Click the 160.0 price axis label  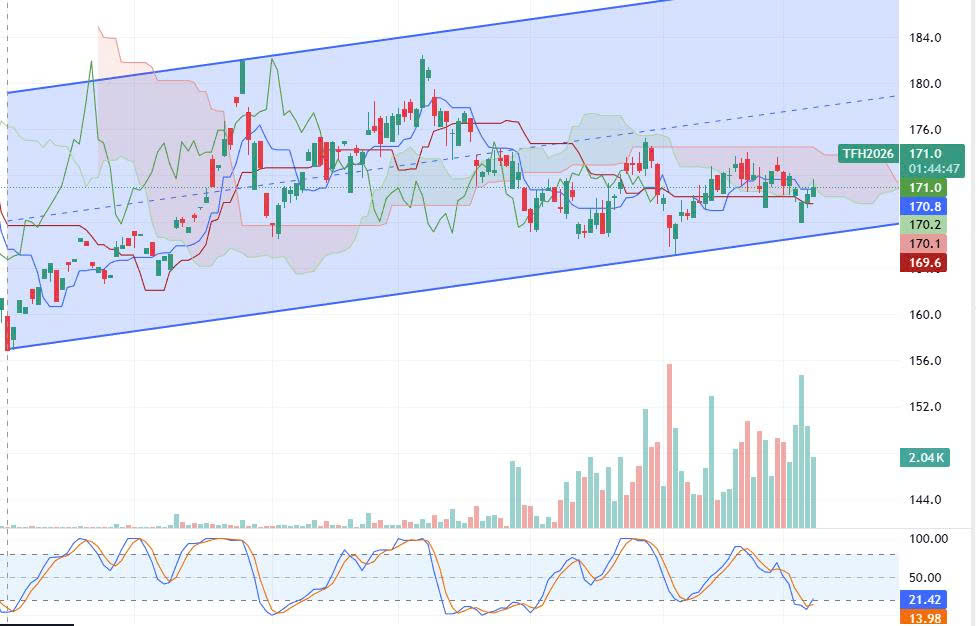[924, 315]
